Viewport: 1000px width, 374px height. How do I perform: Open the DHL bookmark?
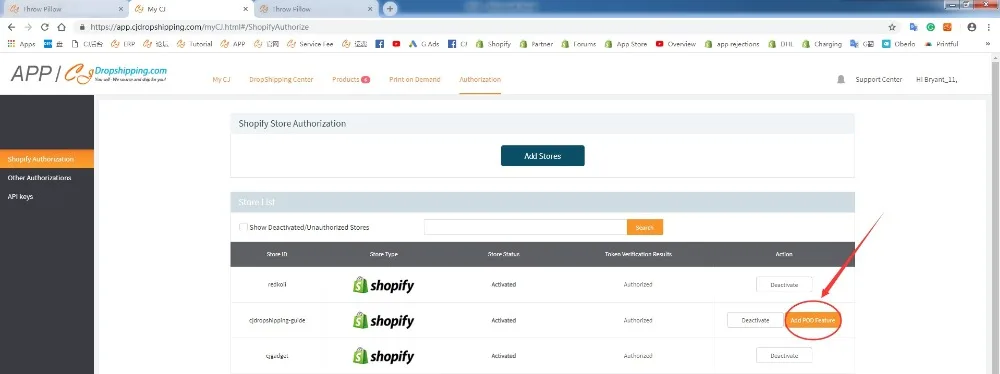click(x=781, y=44)
